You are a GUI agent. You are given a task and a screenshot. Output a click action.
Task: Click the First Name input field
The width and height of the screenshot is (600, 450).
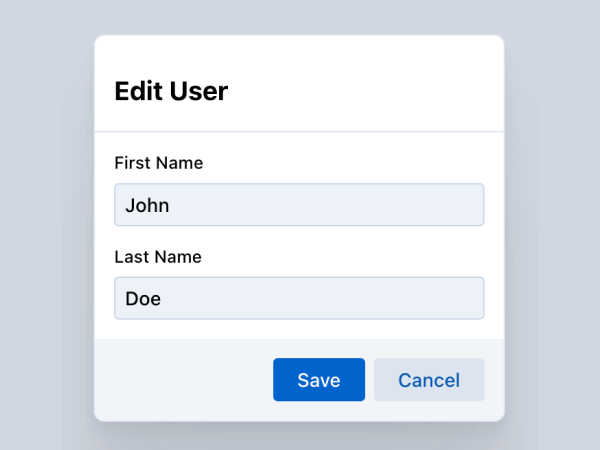(300, 205)
